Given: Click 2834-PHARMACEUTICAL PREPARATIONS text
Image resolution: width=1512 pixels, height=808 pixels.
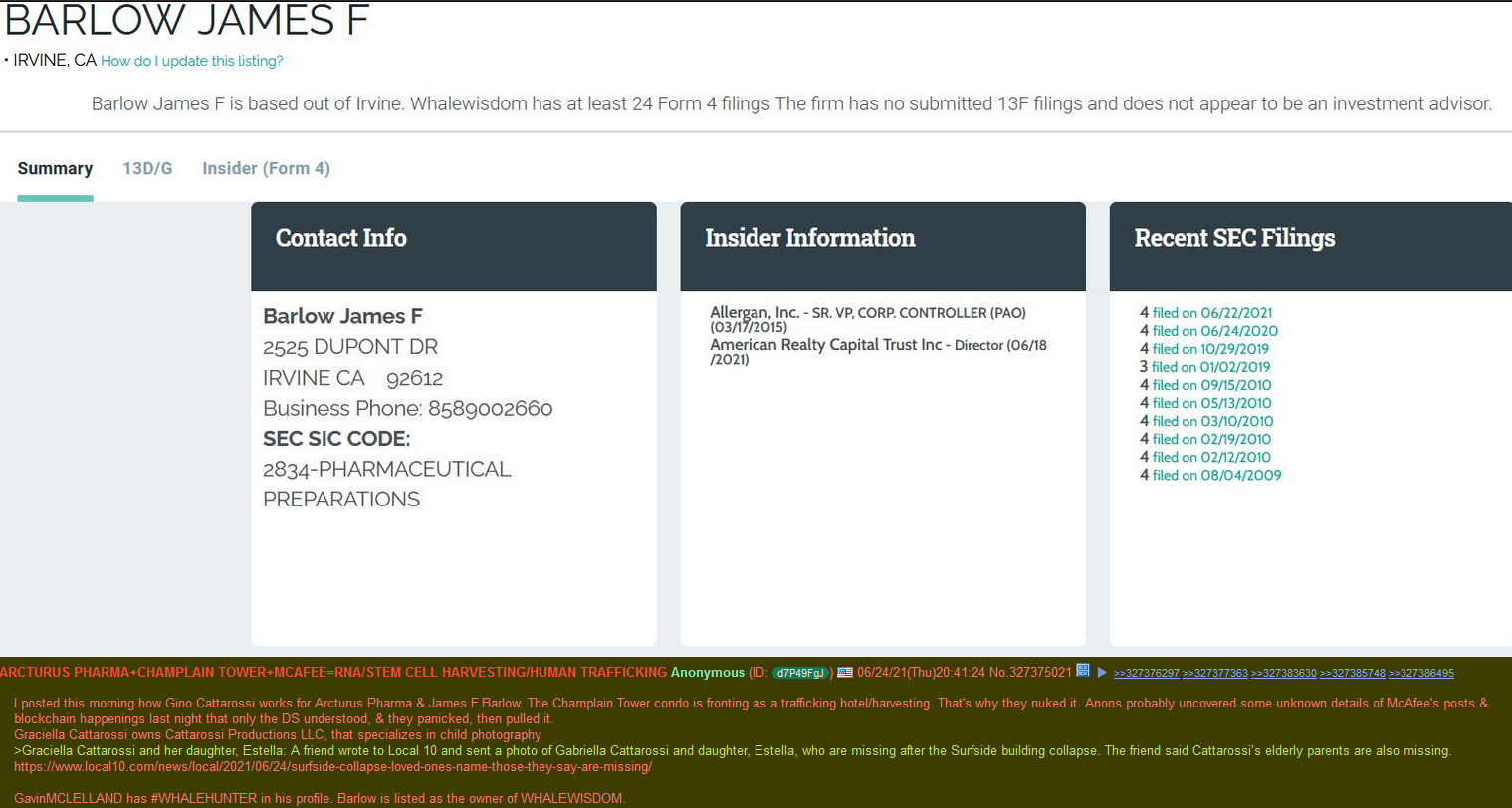Looking at the screenshot, I should (387, 484).
